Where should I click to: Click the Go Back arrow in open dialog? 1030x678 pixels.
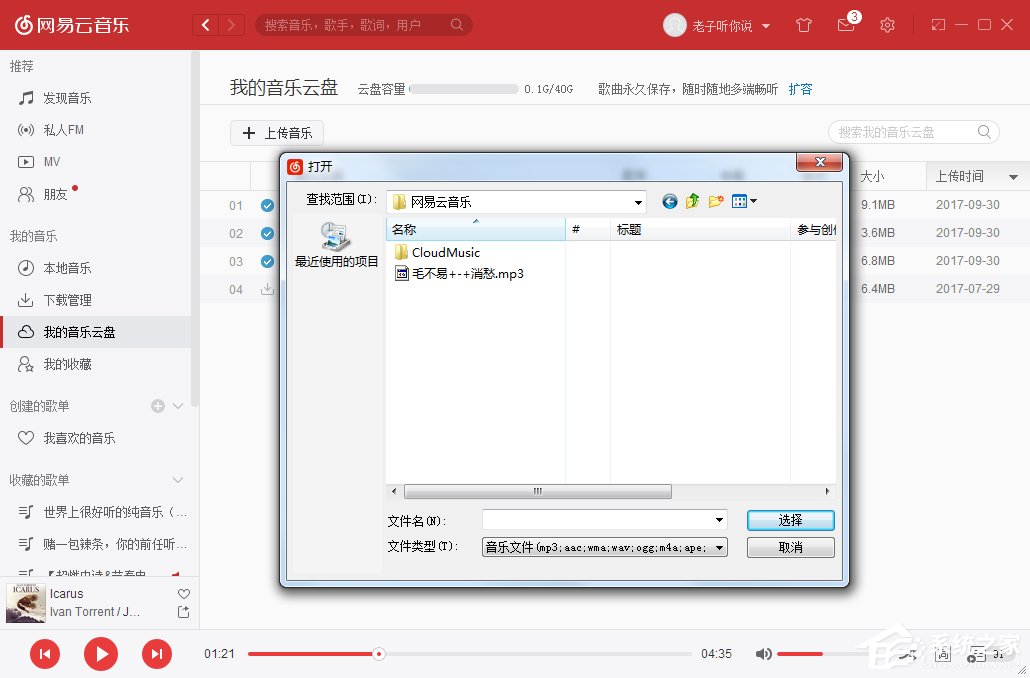[669, 201]
